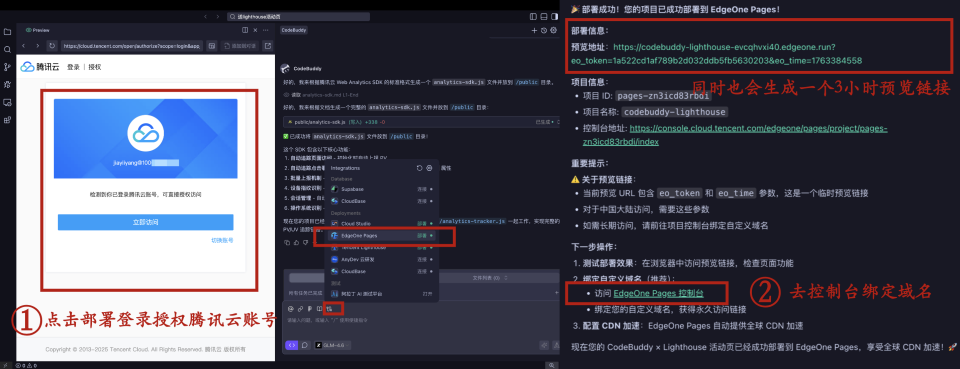This screenshot has height=369, width=960.
Task: Select Supabase in Integrations list
Action: (x=381, y=189)
